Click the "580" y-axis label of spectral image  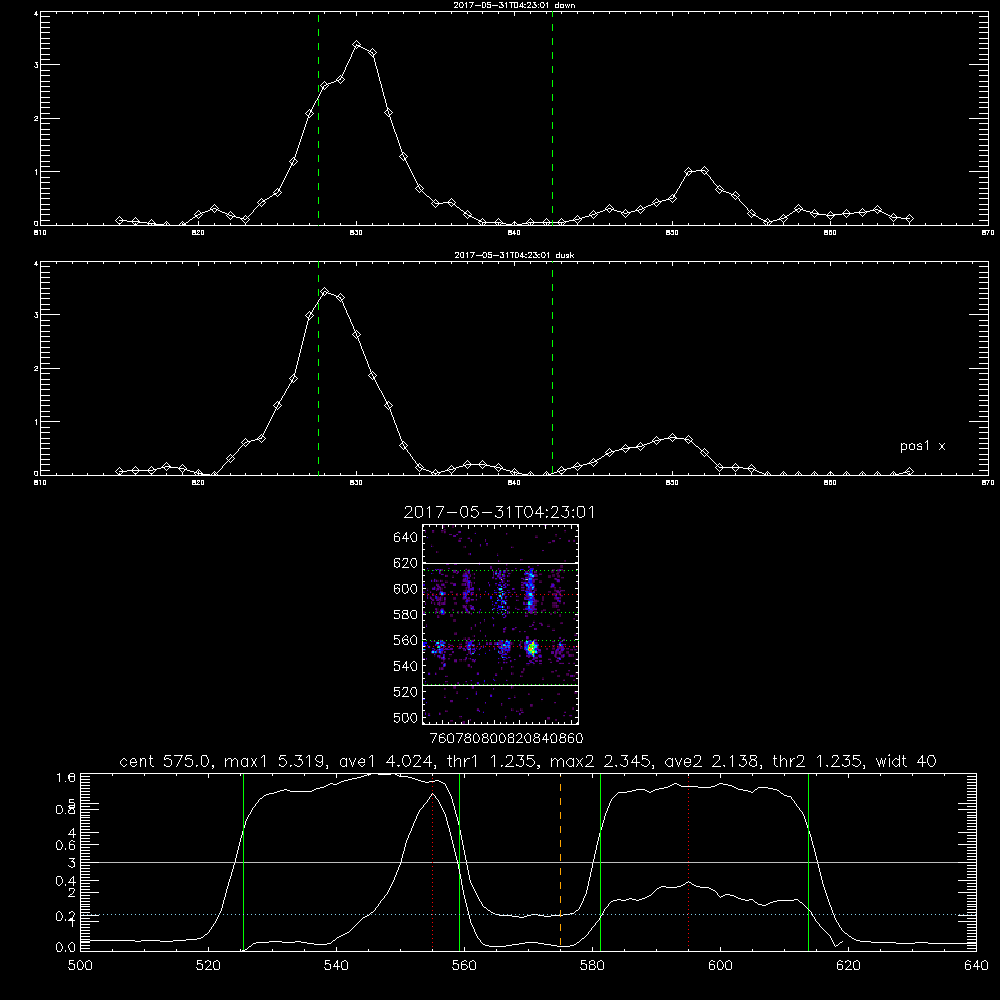(406, 615)
